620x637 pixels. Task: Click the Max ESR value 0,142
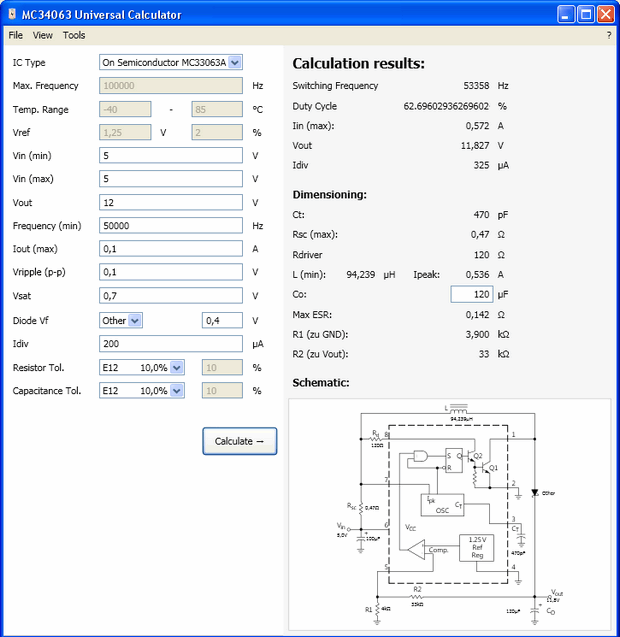(477, 314)
